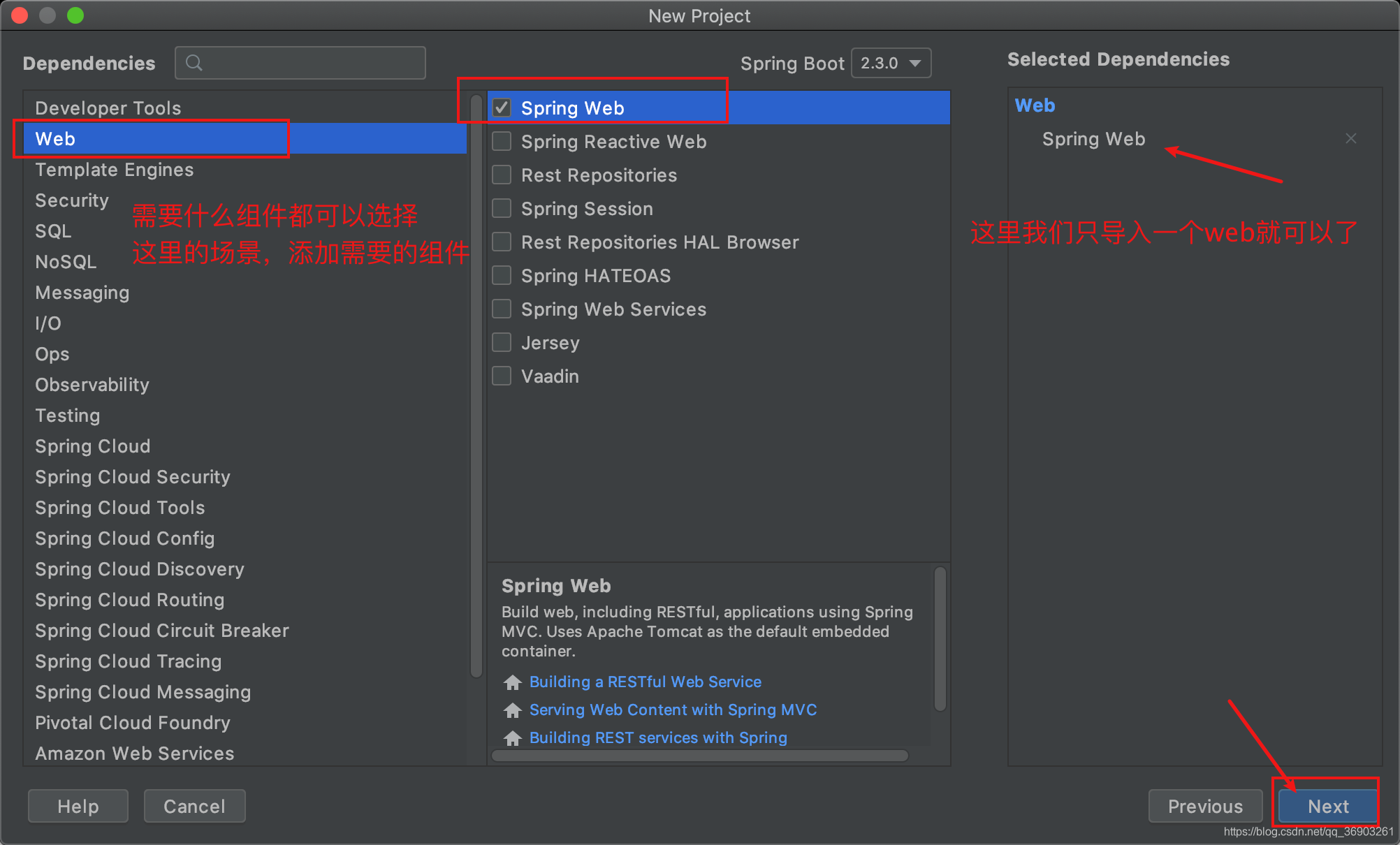Open Spring Cloud Tools category
This screenshot has height=845, width=1400.
(245, 507)
